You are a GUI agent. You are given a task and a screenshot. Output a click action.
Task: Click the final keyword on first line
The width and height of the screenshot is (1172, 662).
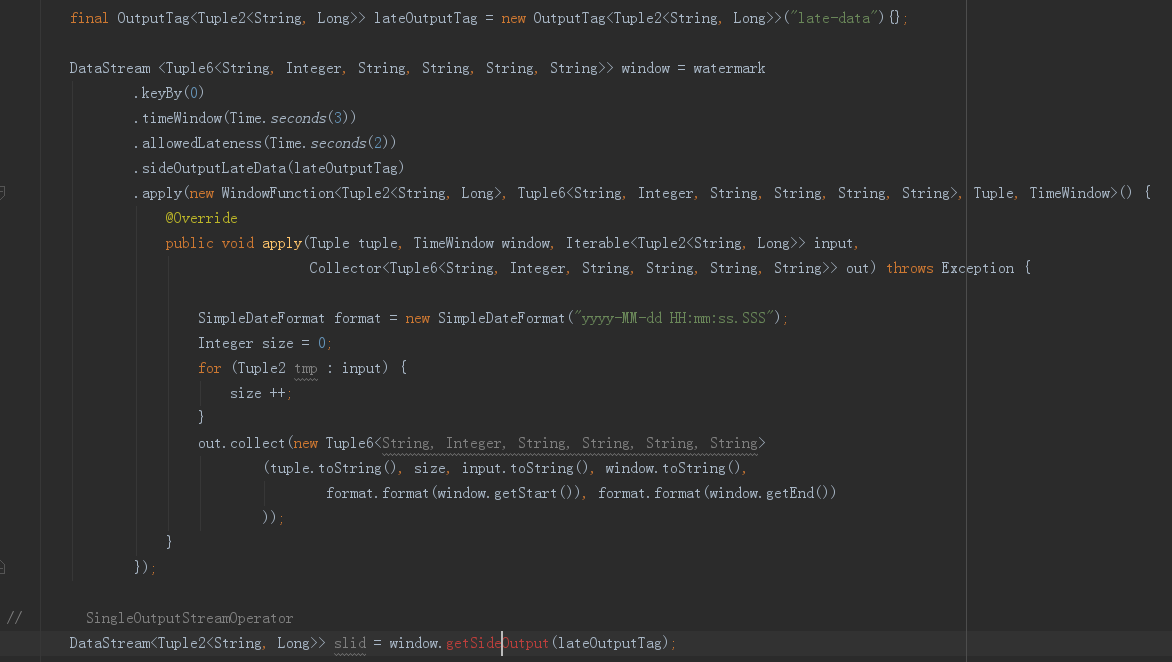pyautogui.click(x=89, y=18)
